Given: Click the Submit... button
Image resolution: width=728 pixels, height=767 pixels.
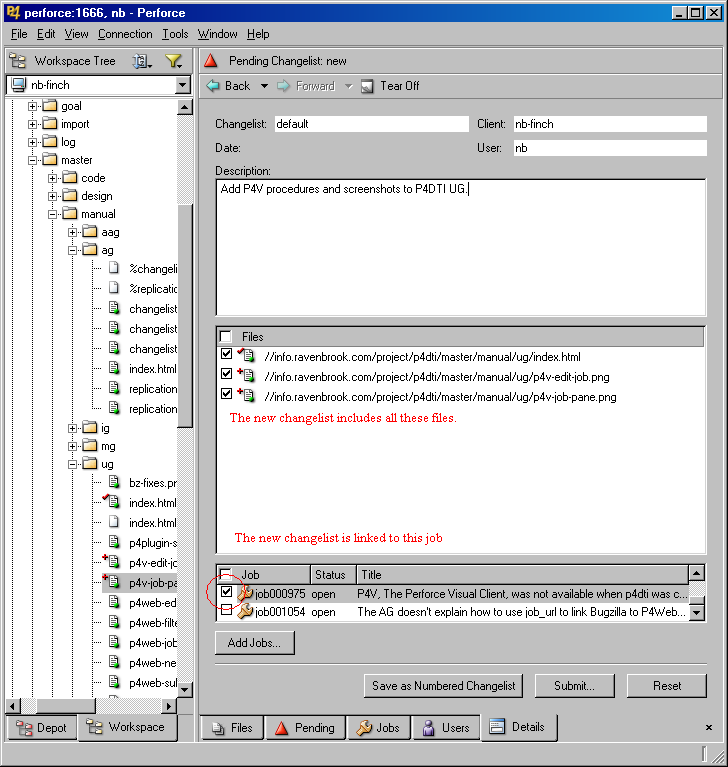Looking at the screenshot, I should [x=574, y=686].
